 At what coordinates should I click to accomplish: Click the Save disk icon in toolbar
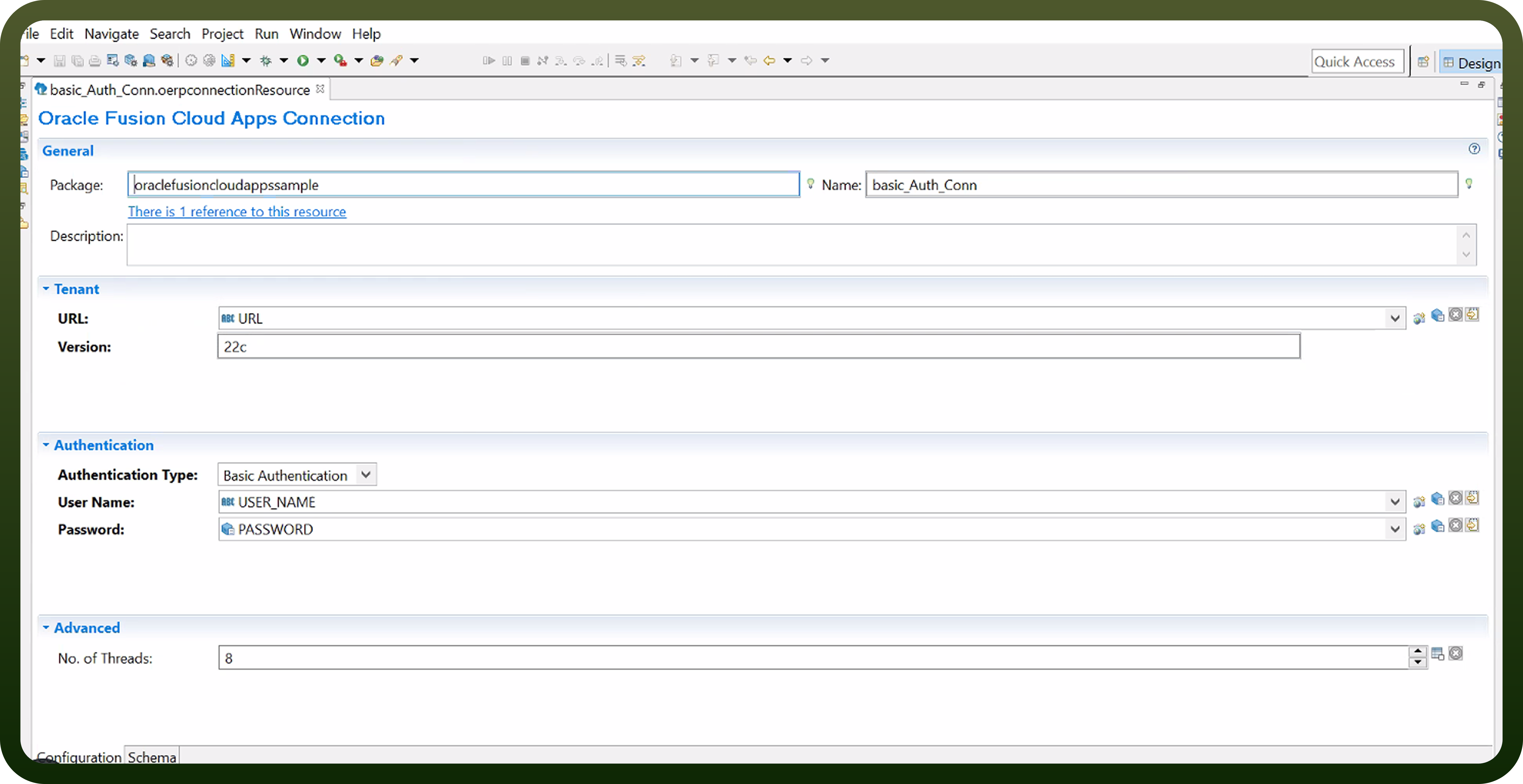[x=59, y=60]
